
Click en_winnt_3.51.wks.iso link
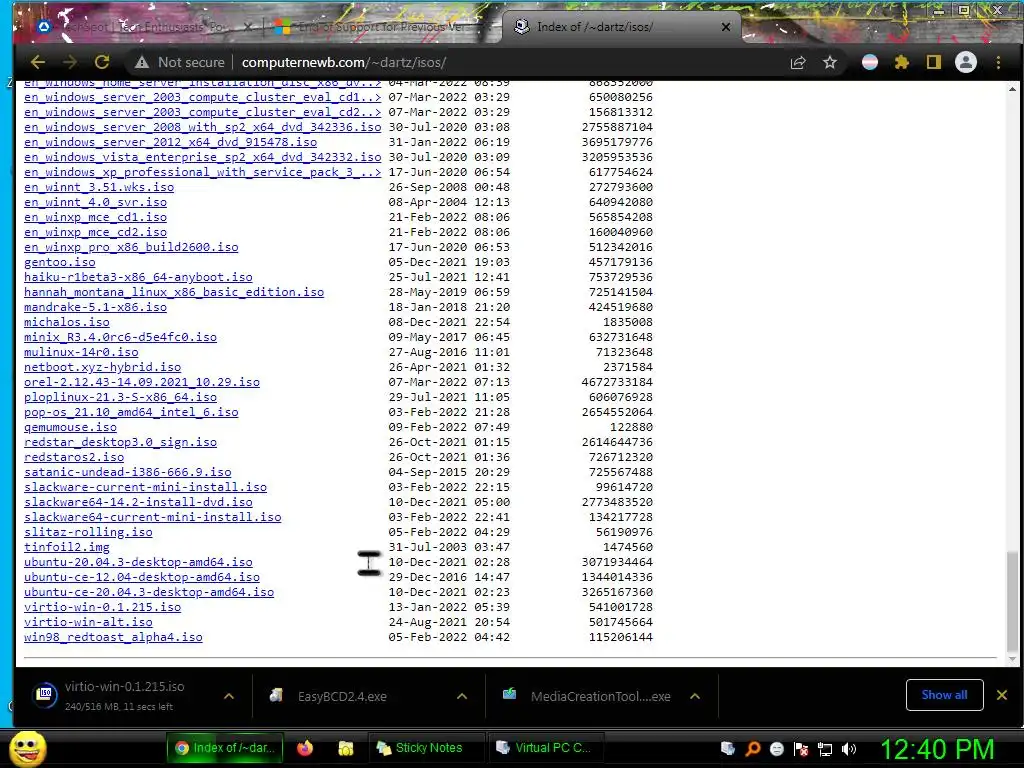pyautogui.click(x=99, y=187)
